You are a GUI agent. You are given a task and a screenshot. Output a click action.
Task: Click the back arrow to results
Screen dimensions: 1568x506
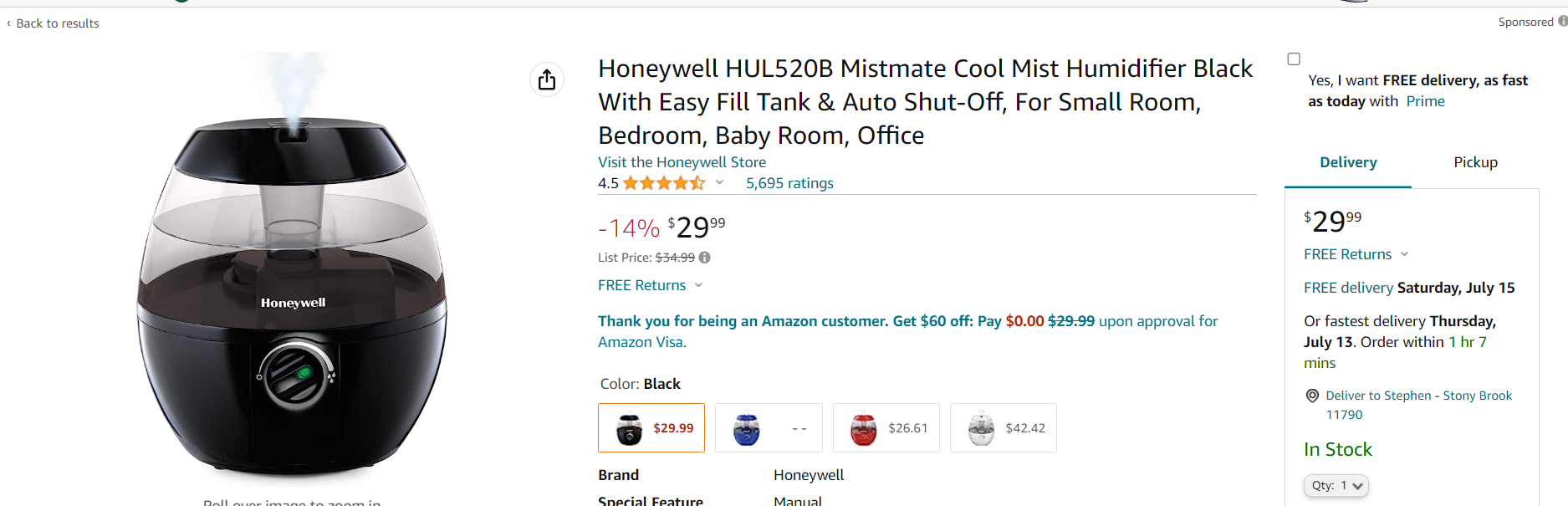(x=9, y=23)
